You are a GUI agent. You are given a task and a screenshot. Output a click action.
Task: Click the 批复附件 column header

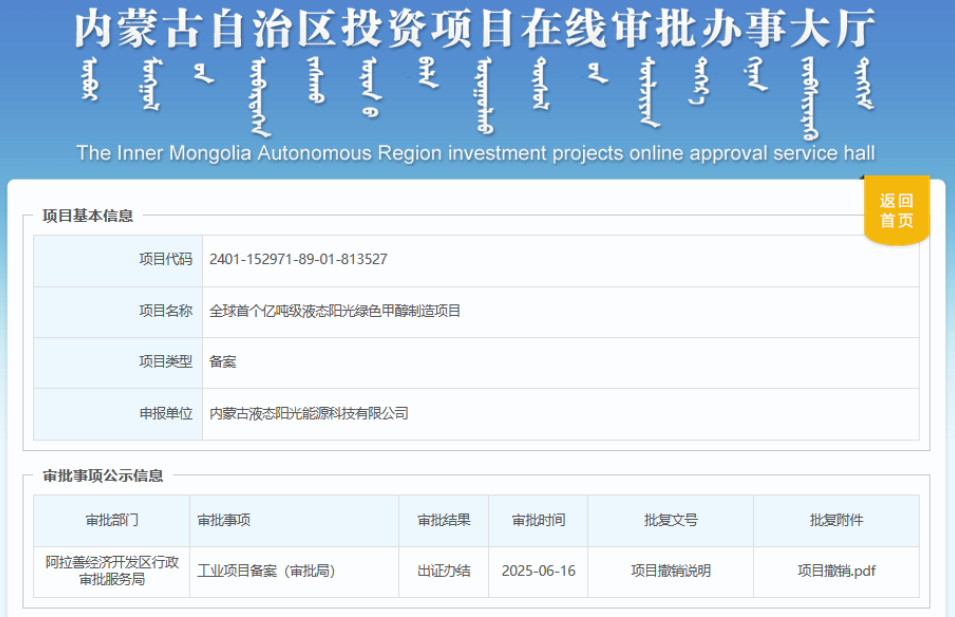click(x=836, y=520)
